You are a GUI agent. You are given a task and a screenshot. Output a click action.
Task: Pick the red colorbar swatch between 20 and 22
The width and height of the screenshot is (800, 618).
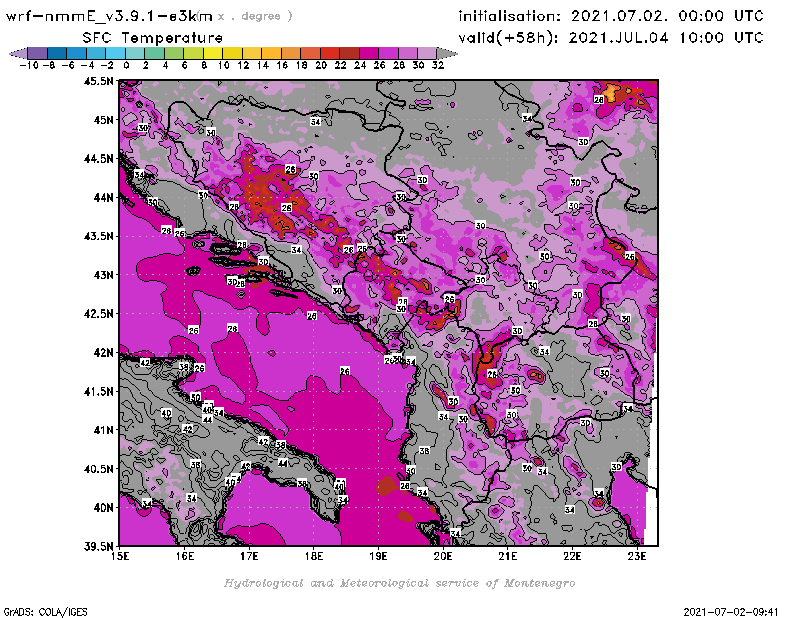tap(330, 53)
